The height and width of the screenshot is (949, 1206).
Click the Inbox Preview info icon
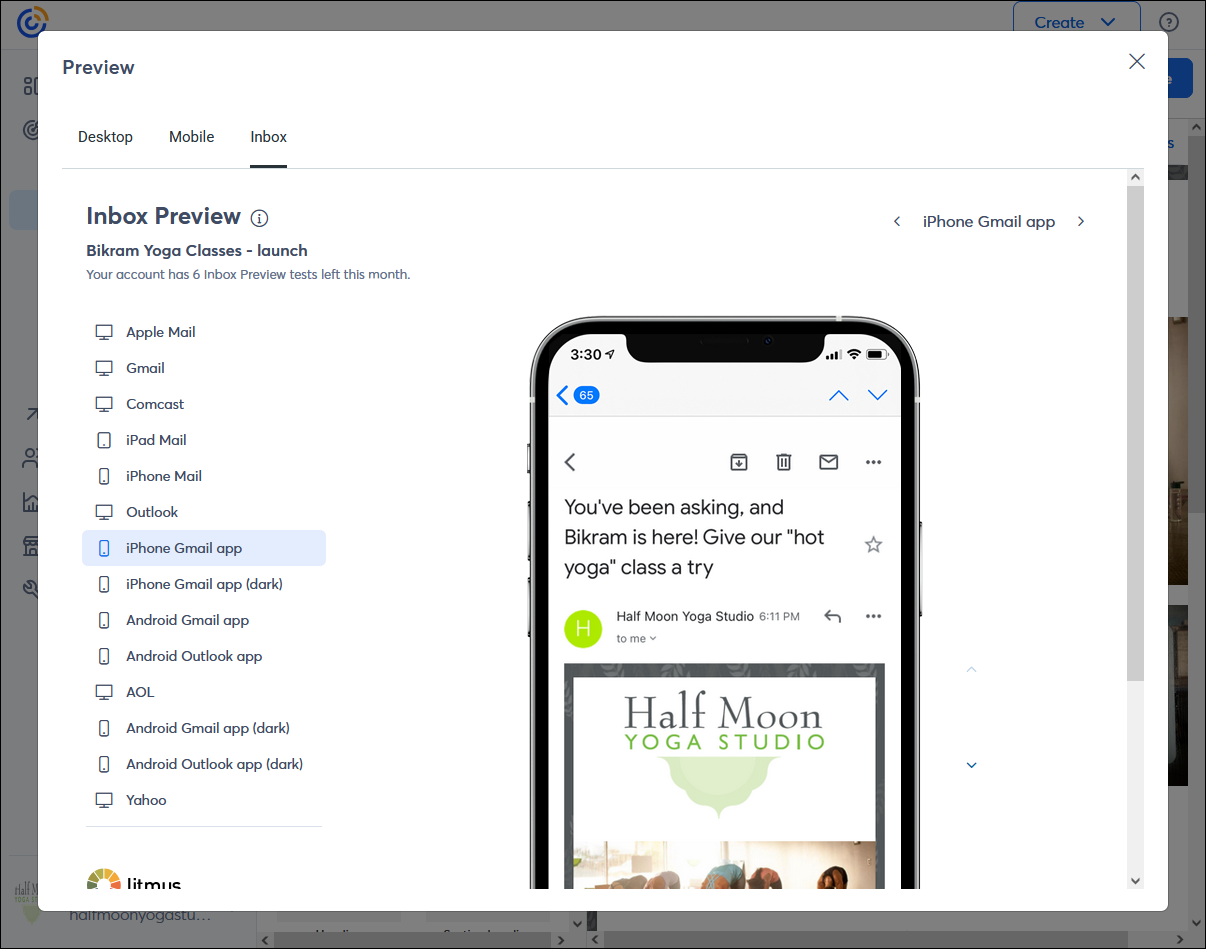[x=259, y=218]
